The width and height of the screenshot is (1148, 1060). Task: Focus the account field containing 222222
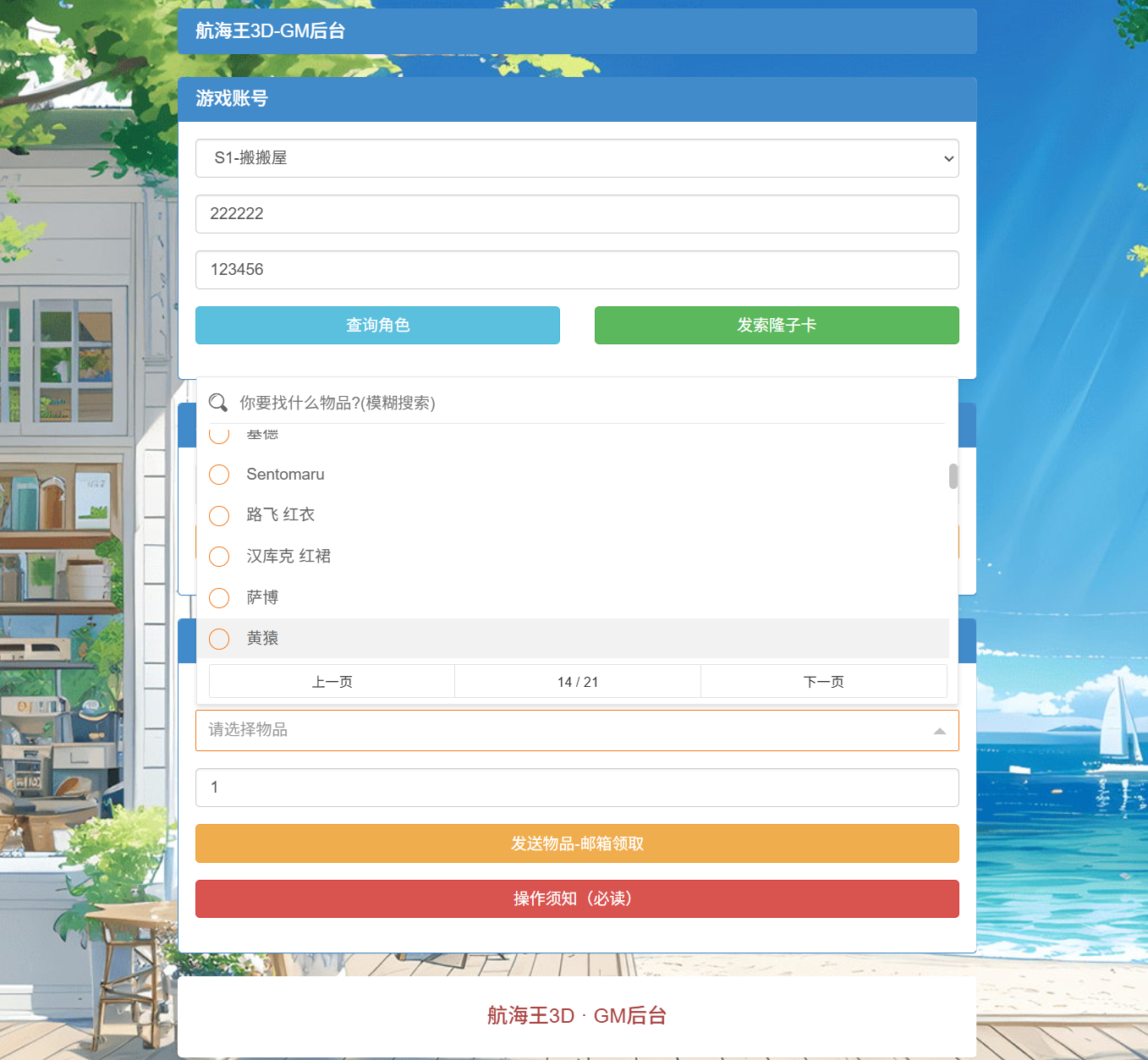click(x=577, y=214)
